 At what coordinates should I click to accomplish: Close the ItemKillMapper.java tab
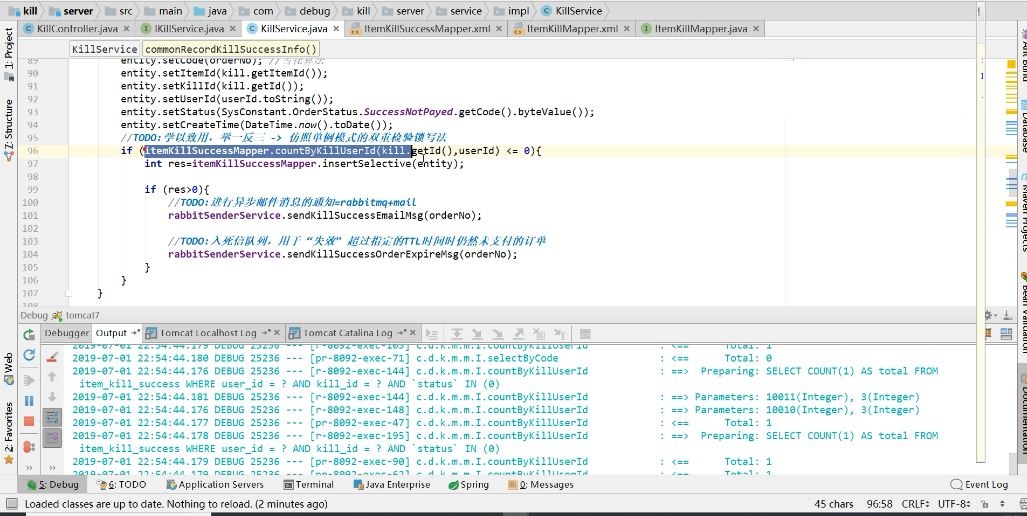[x=756, y=29]
